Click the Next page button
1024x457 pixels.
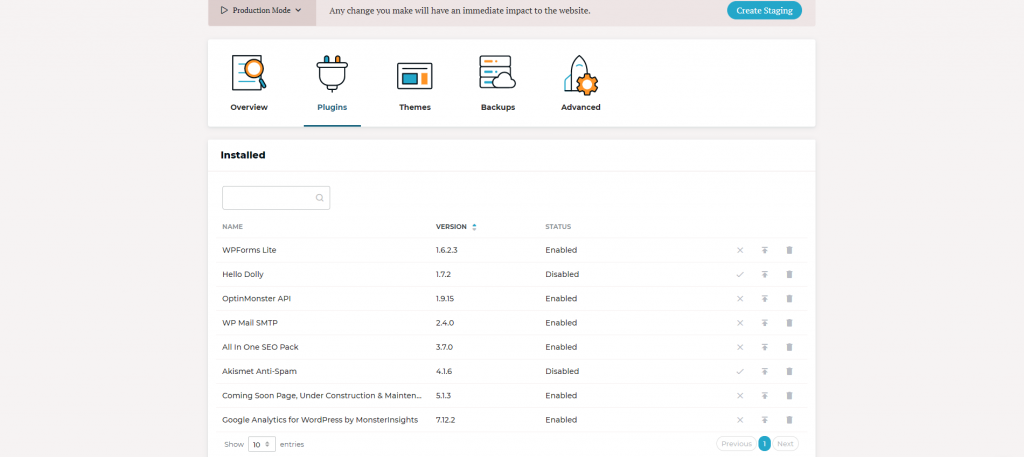click(x=785, y=444)
